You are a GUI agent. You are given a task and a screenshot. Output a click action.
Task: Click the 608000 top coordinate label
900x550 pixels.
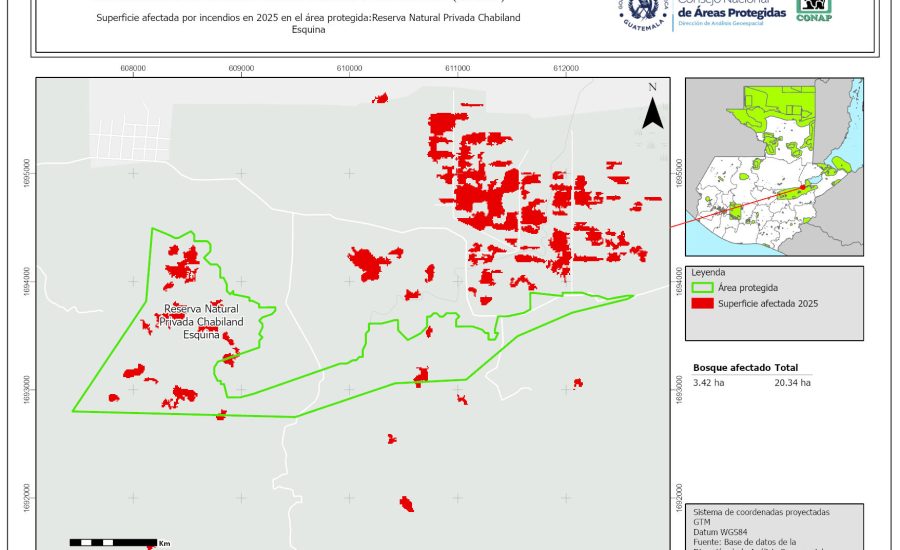pos(132,68)
